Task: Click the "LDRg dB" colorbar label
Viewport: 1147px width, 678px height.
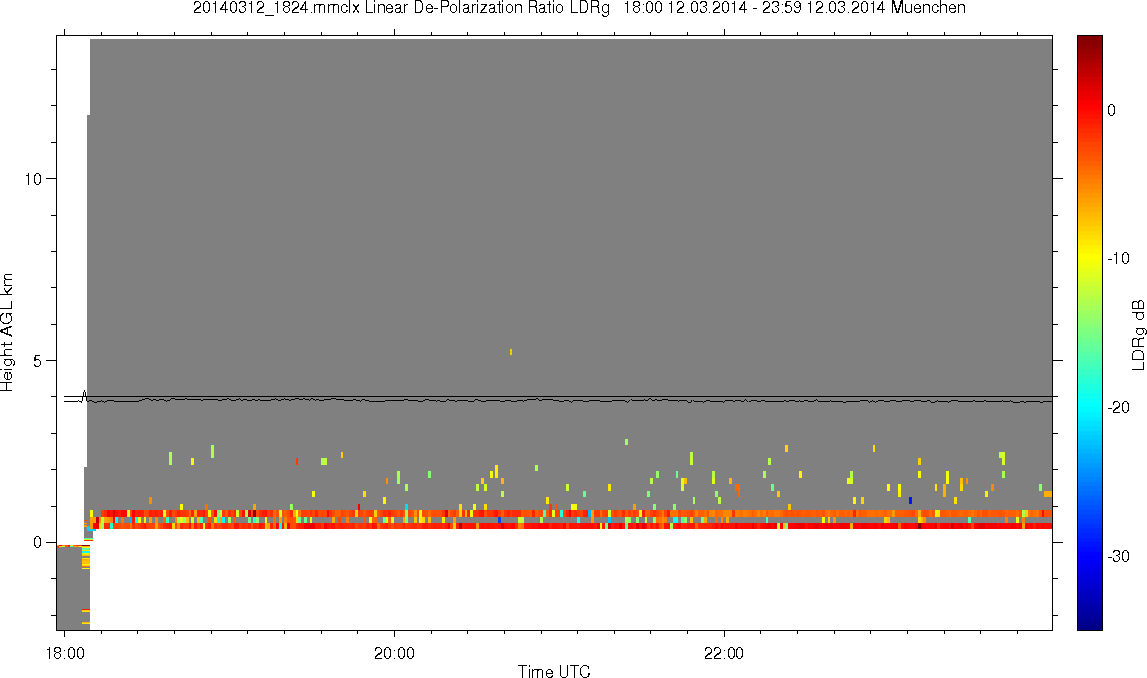Action: tap(1137, 334)
